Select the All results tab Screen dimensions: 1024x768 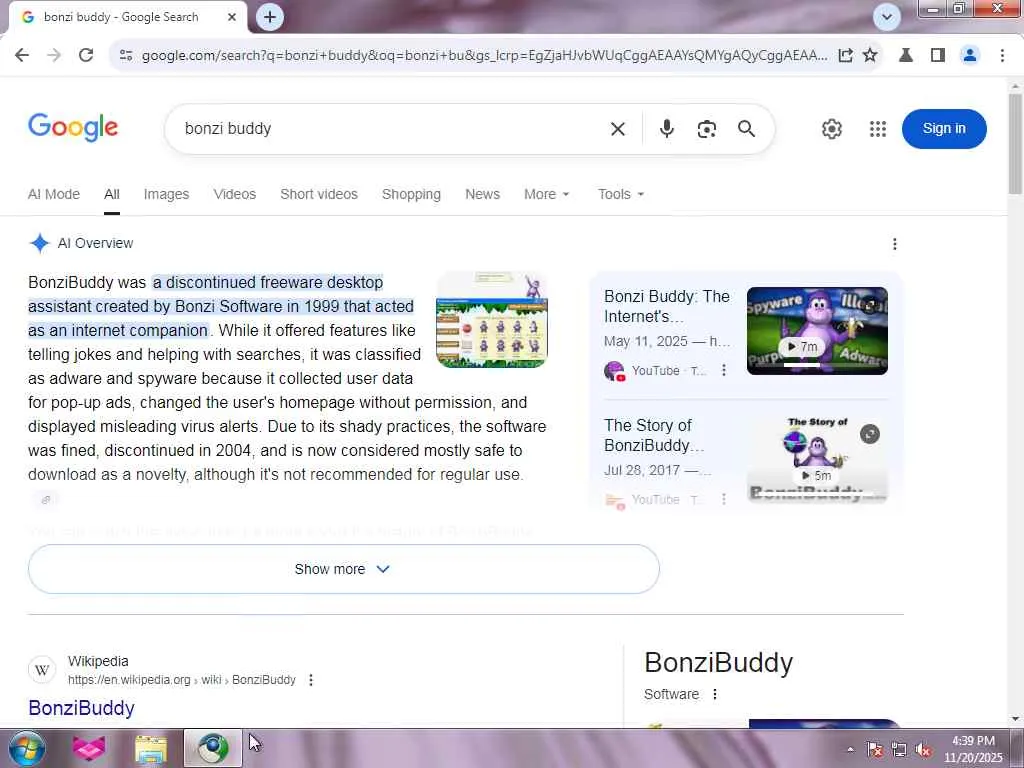[112, 194]
